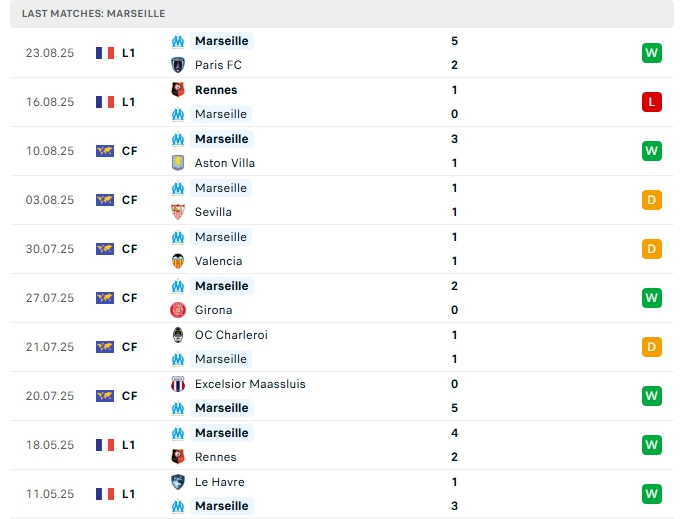Click the D badge for Valencia match

point(652,249)
